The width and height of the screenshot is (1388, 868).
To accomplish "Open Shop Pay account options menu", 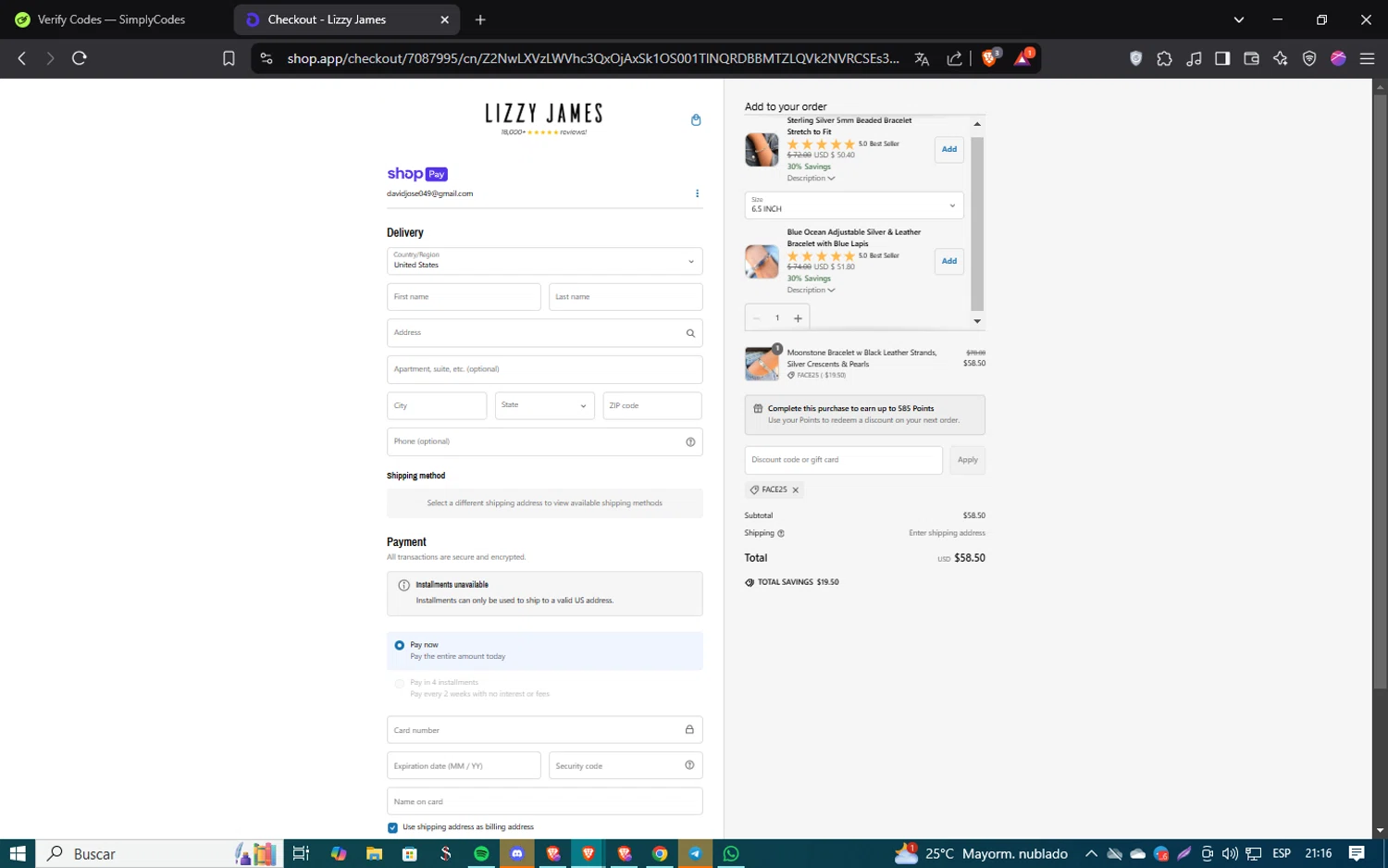I will [x=697, y=193].
